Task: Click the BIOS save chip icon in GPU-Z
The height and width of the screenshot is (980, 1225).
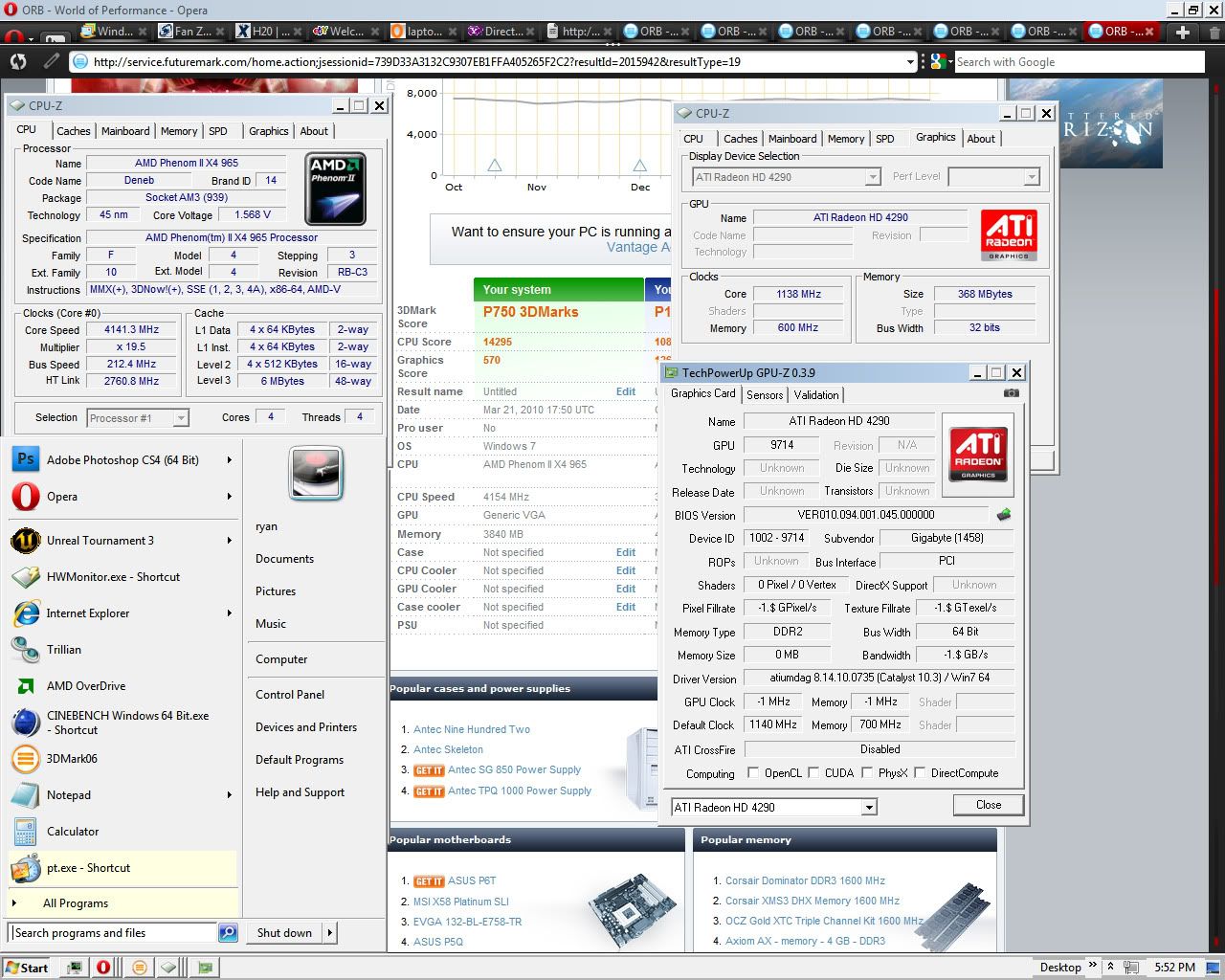Action: (1004, 515)
